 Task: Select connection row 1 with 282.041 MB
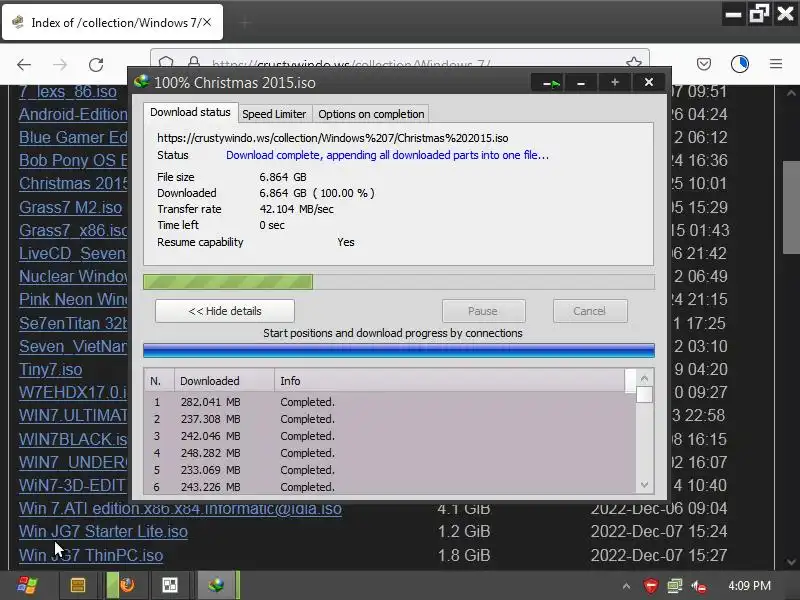click(390, 402)
